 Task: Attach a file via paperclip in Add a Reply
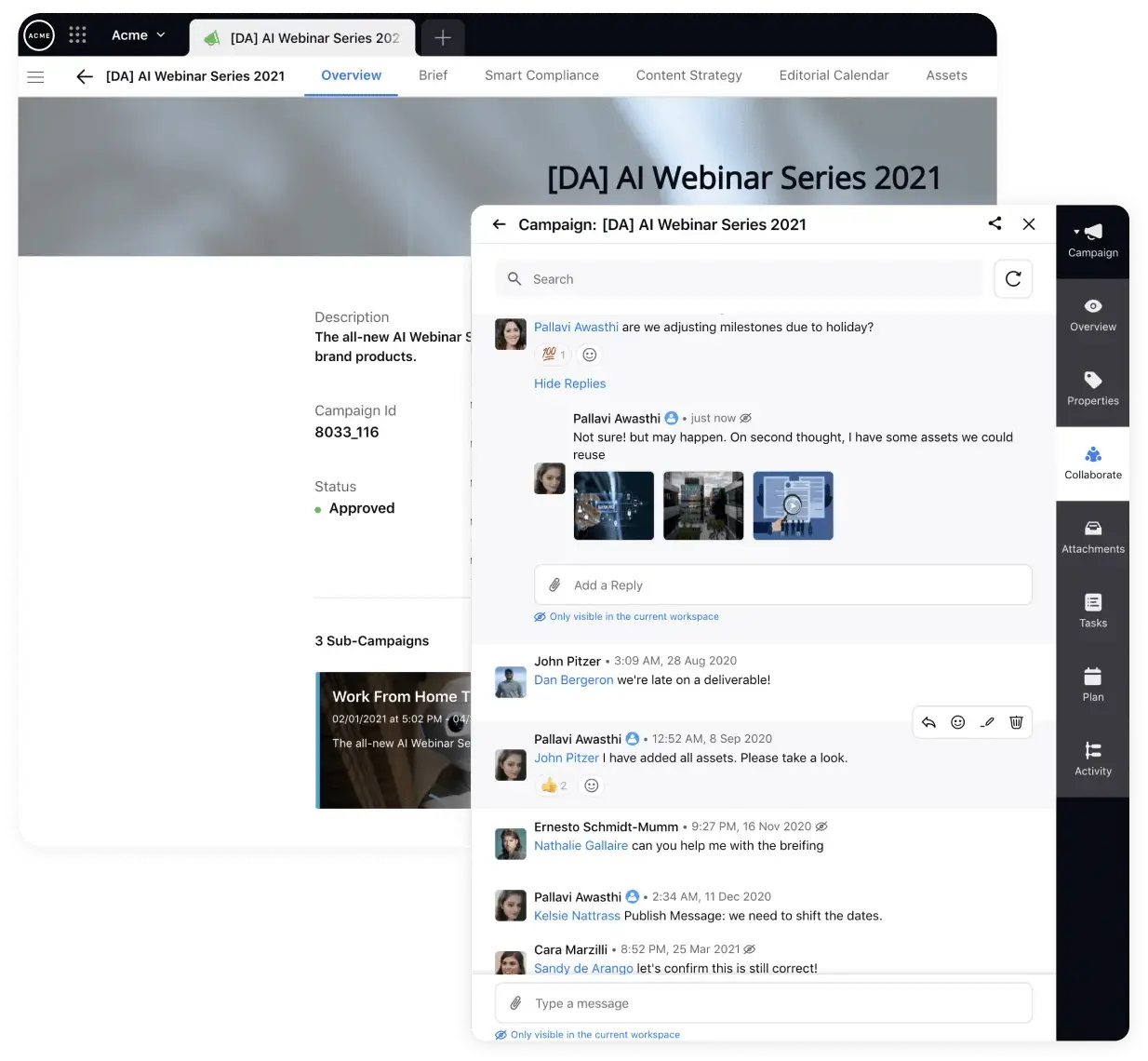[x=555, y=584]
